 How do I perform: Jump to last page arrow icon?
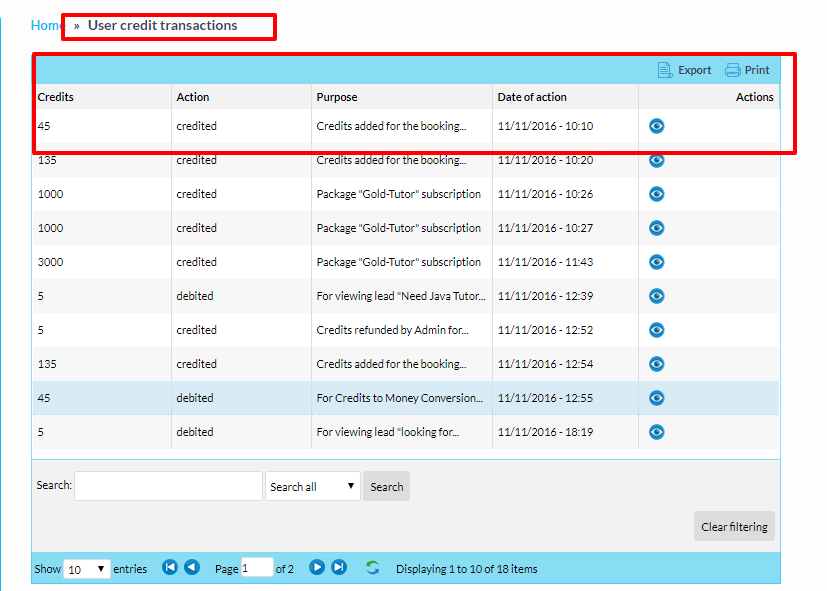339,567
